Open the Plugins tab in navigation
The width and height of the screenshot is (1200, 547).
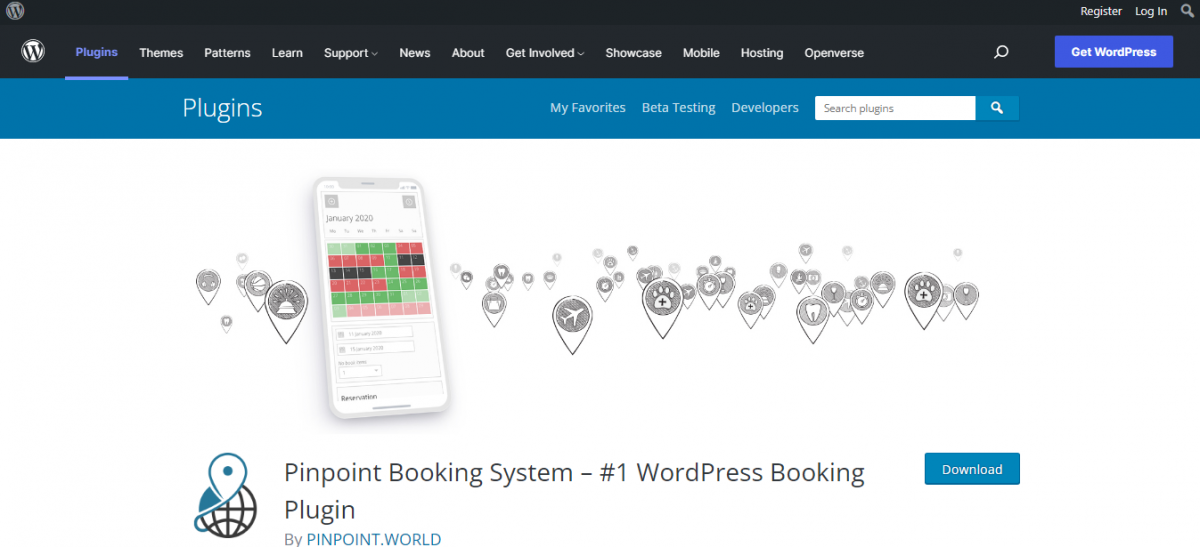tap(96, 52)
